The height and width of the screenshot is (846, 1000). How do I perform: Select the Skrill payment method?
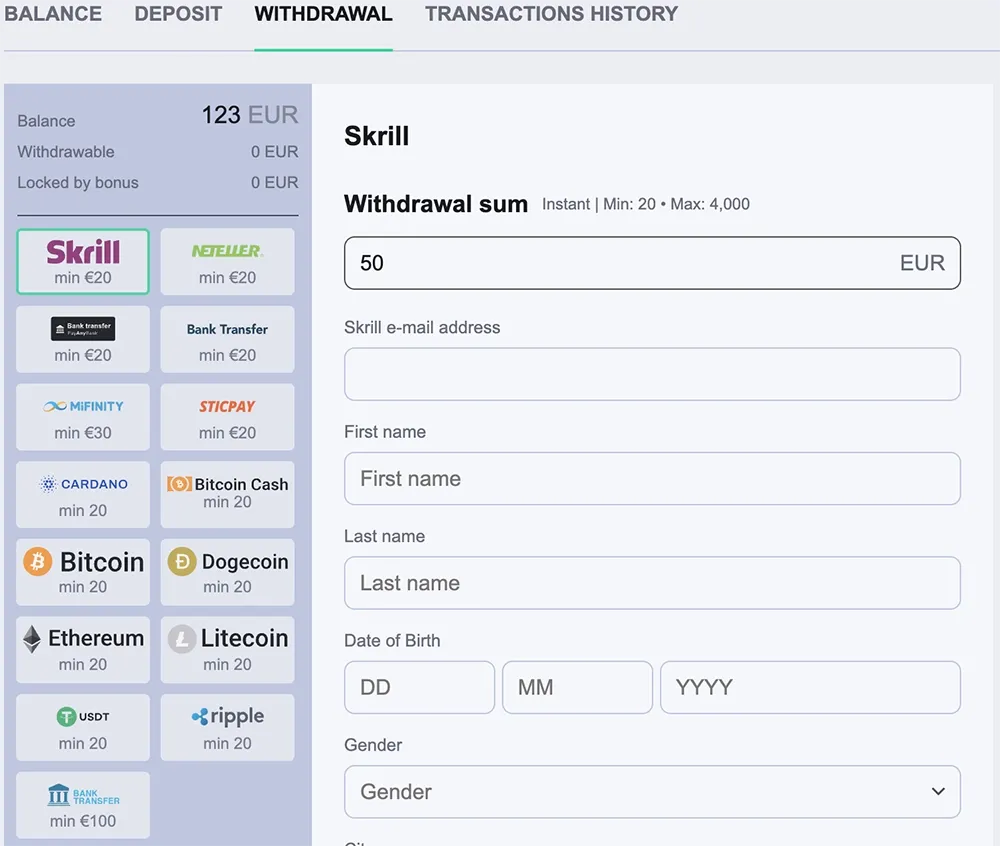click(83, 261)
